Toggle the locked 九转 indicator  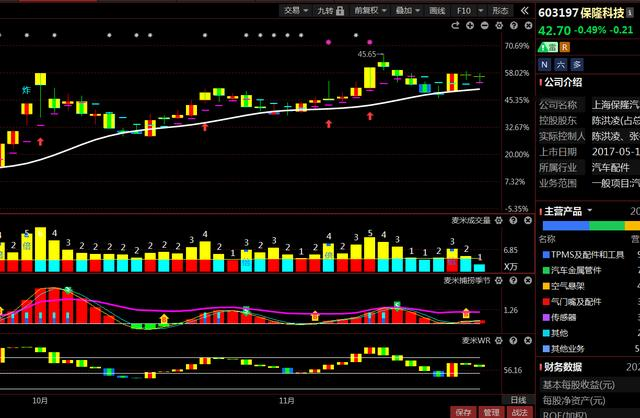point(331,11)
